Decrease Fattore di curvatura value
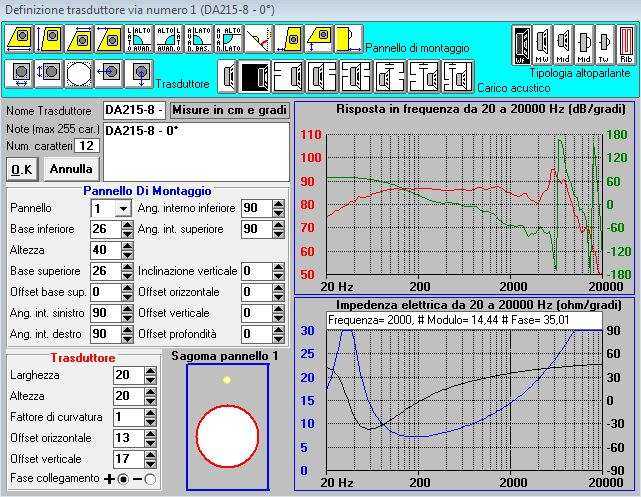The width and height of the screenshot is (641, 497). [150, 422]
